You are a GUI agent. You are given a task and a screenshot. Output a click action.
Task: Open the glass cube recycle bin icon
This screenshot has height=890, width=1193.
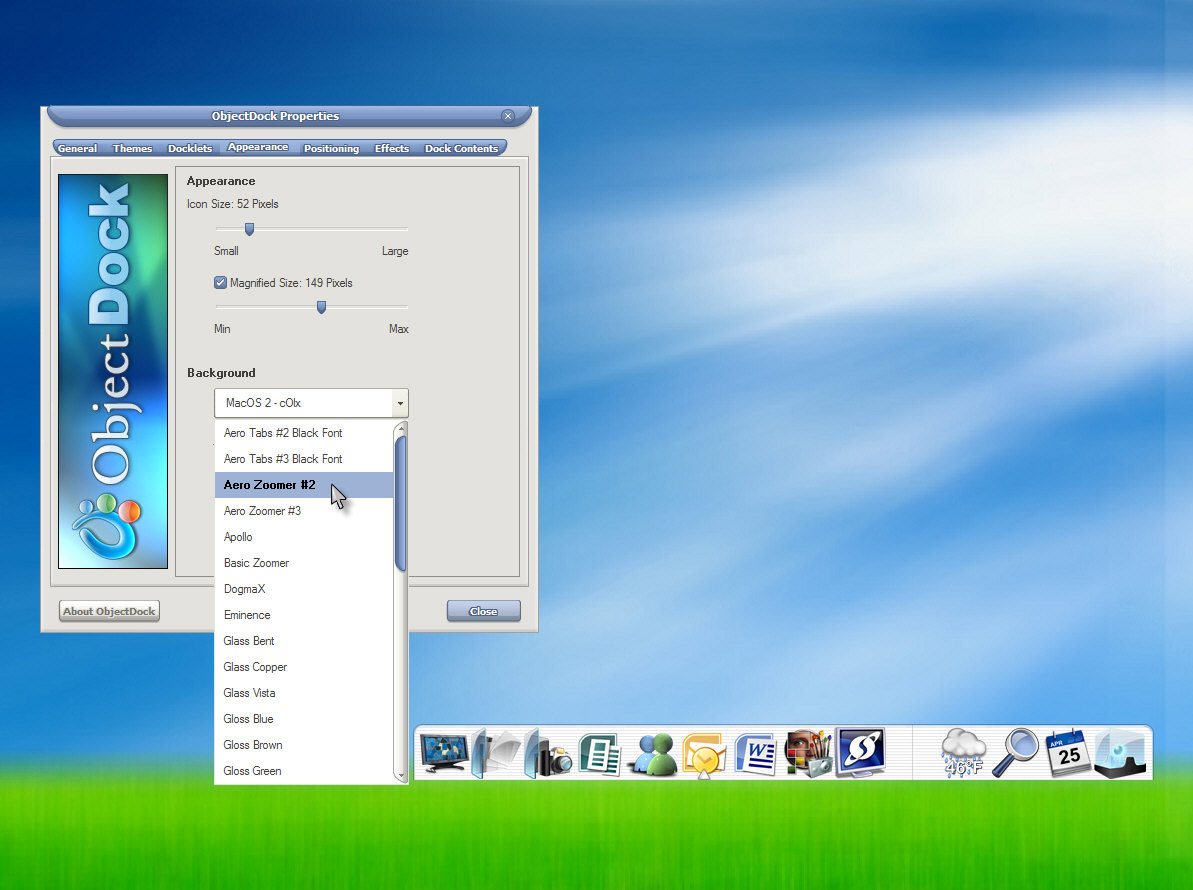[x=1120, y=753]
